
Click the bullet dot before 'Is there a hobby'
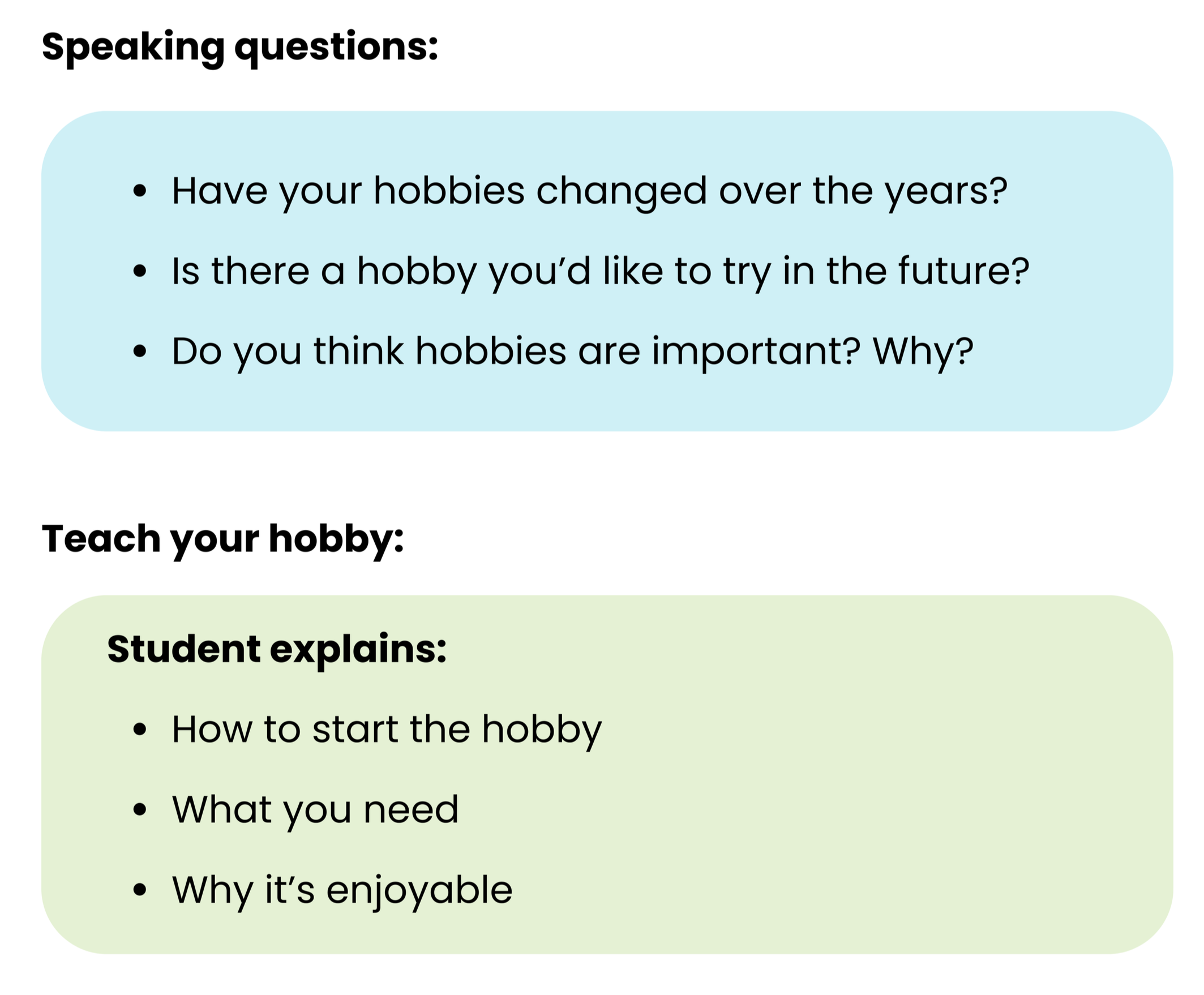point(140,271)
